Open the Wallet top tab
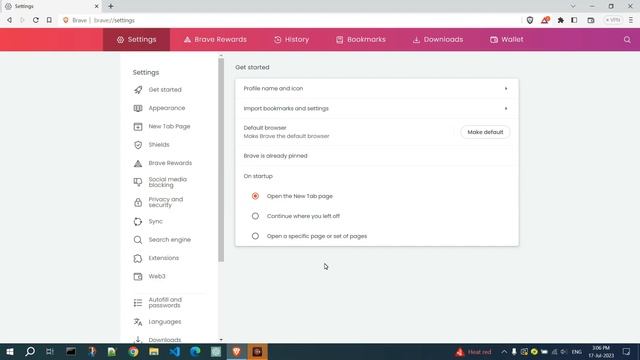640x360 pixels. [507, 40]
